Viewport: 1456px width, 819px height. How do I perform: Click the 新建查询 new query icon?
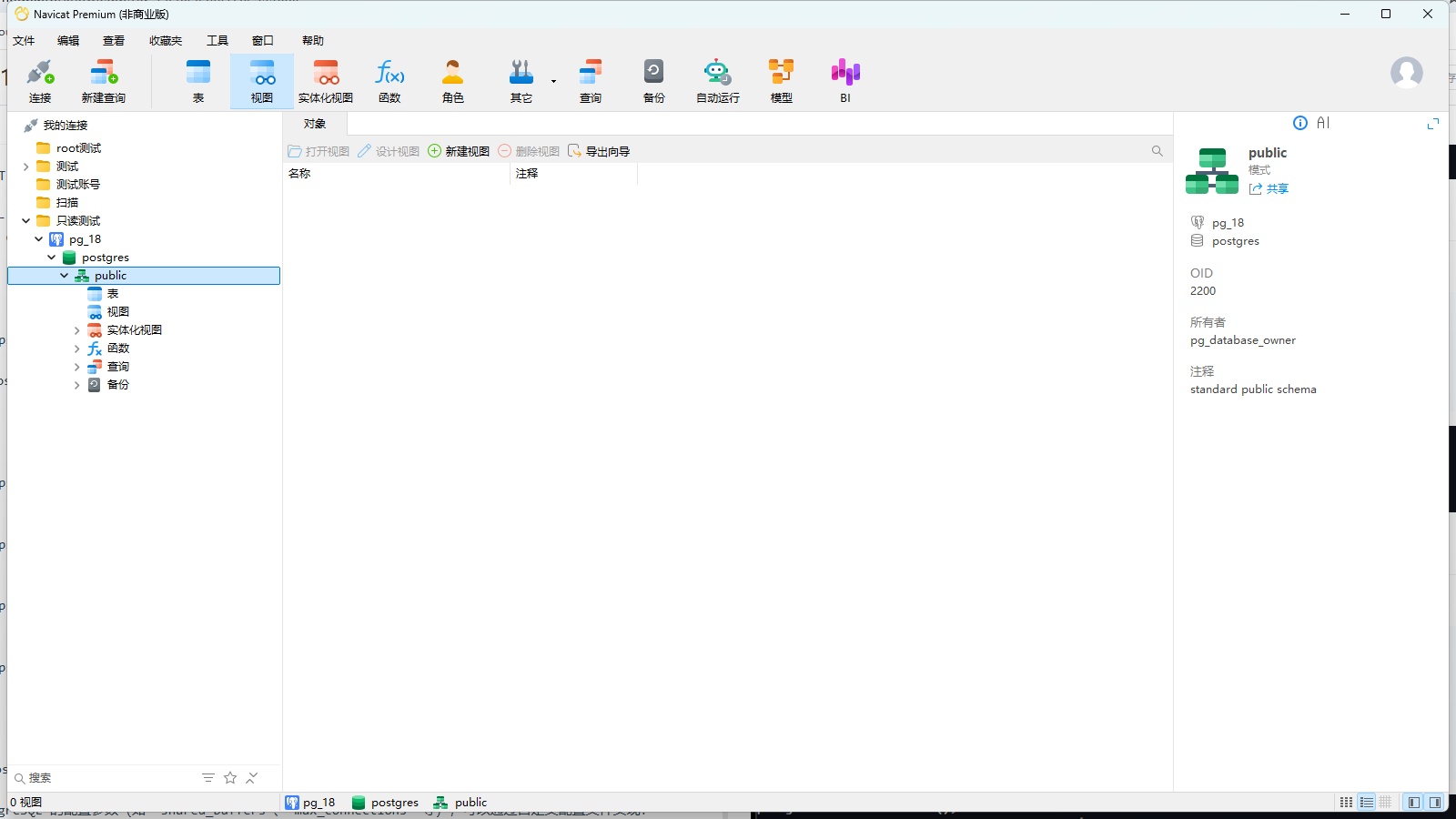pos(103,81)
